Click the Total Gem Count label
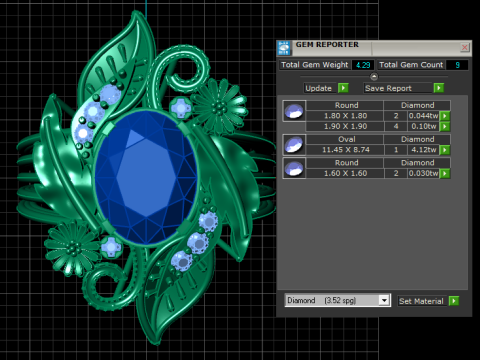The image size is (480, 360). click(411, 65)
